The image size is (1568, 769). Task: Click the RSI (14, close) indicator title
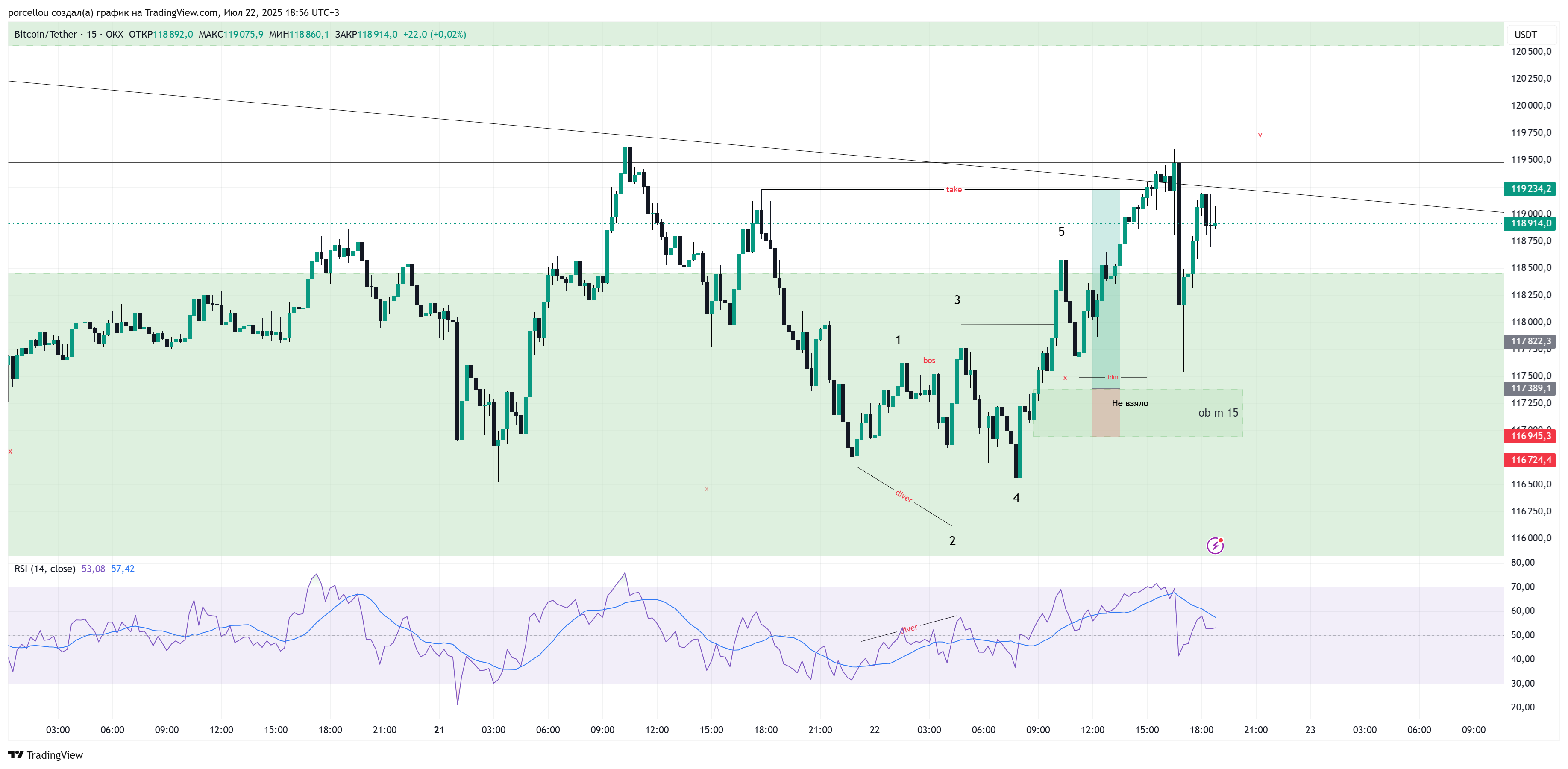[45, 569]
